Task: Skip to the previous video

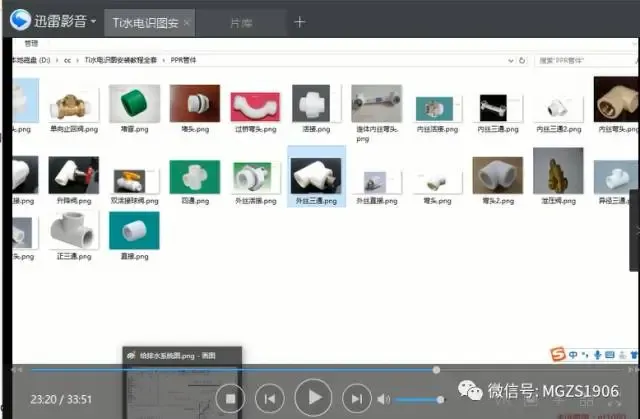Action: pyautogui.click(x=269, y=399)
